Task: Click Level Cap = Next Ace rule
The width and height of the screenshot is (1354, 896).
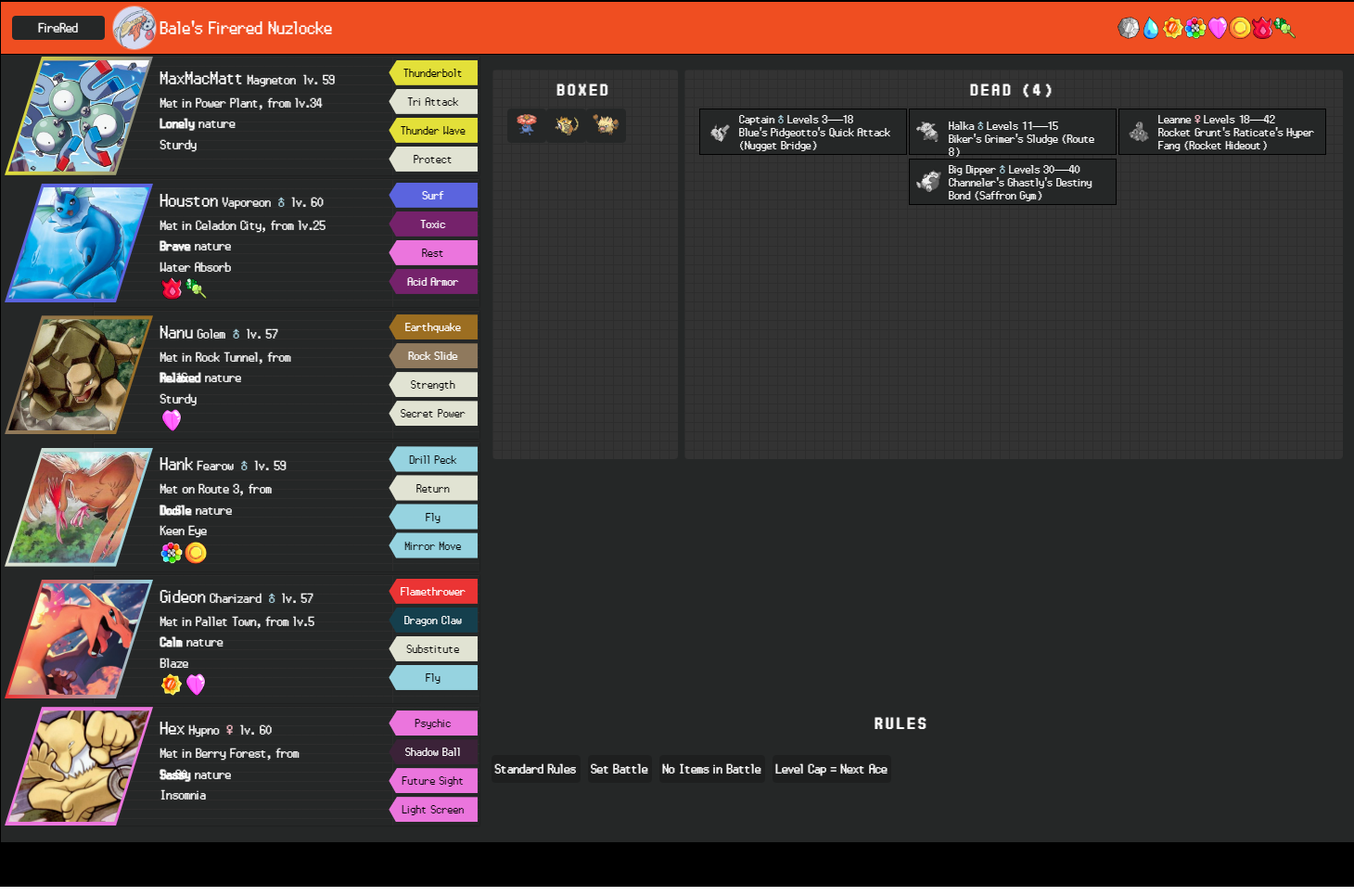Action: (831, 769)
